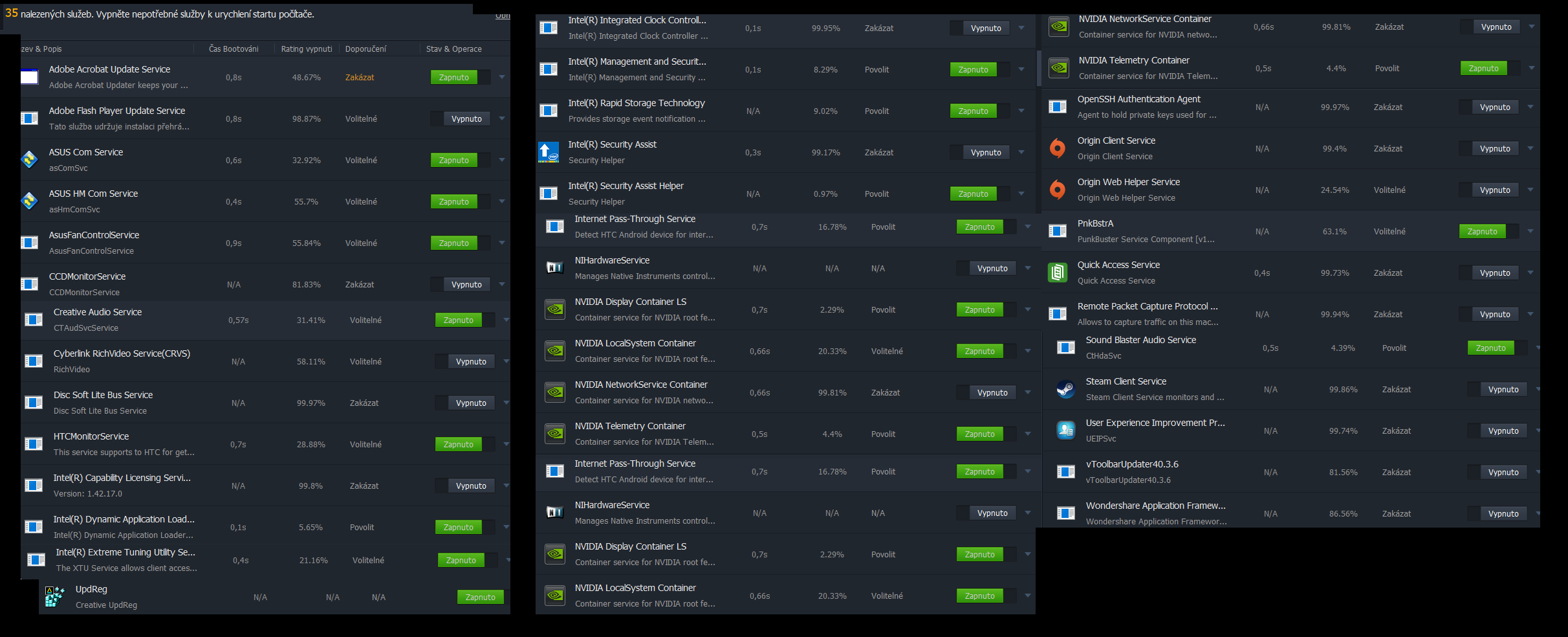
Task: Click the OpenSSH Authentication Agent icon
Action: click(1058, 107)
